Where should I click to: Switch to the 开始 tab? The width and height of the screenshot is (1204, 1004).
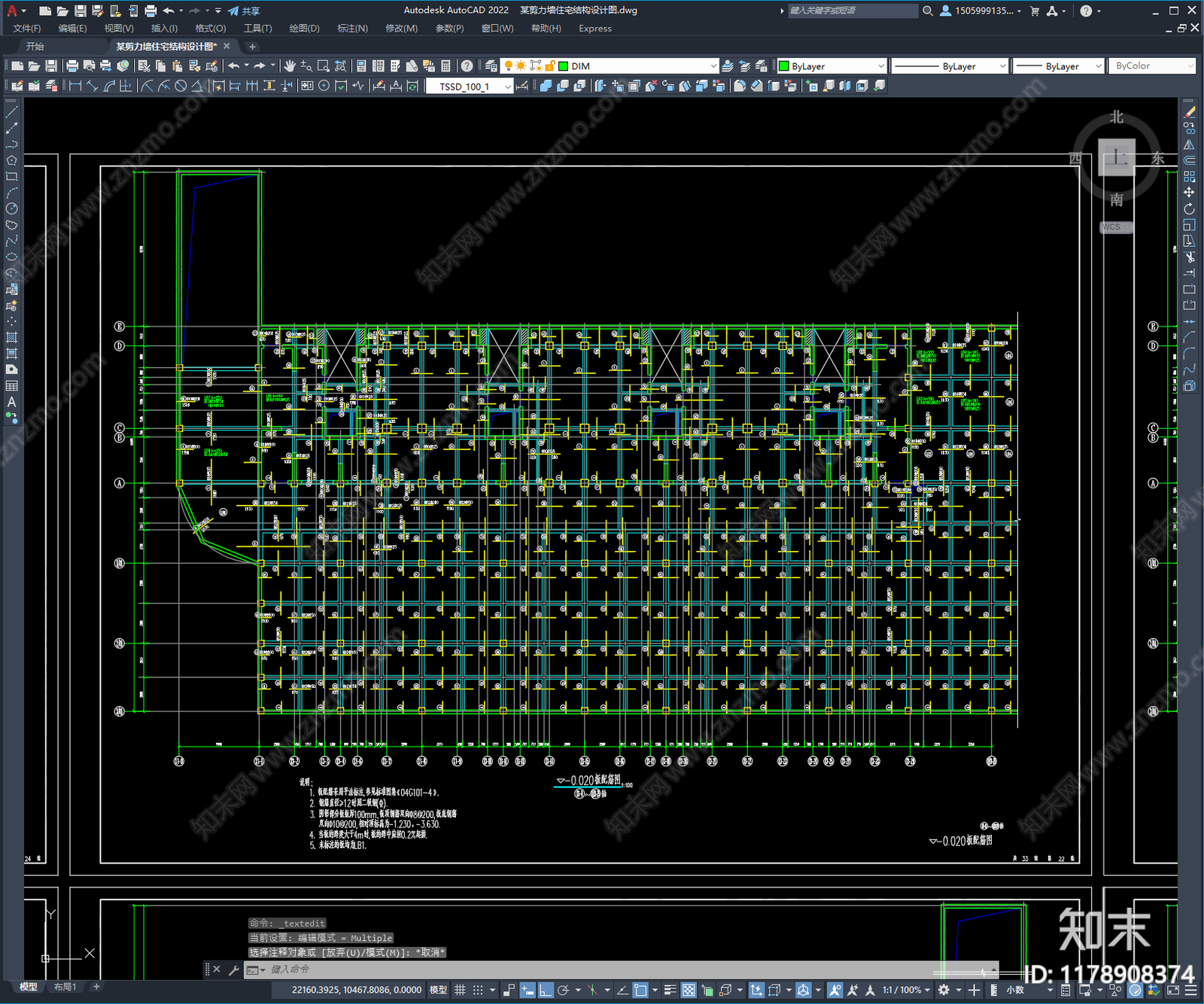click(35, 47)
